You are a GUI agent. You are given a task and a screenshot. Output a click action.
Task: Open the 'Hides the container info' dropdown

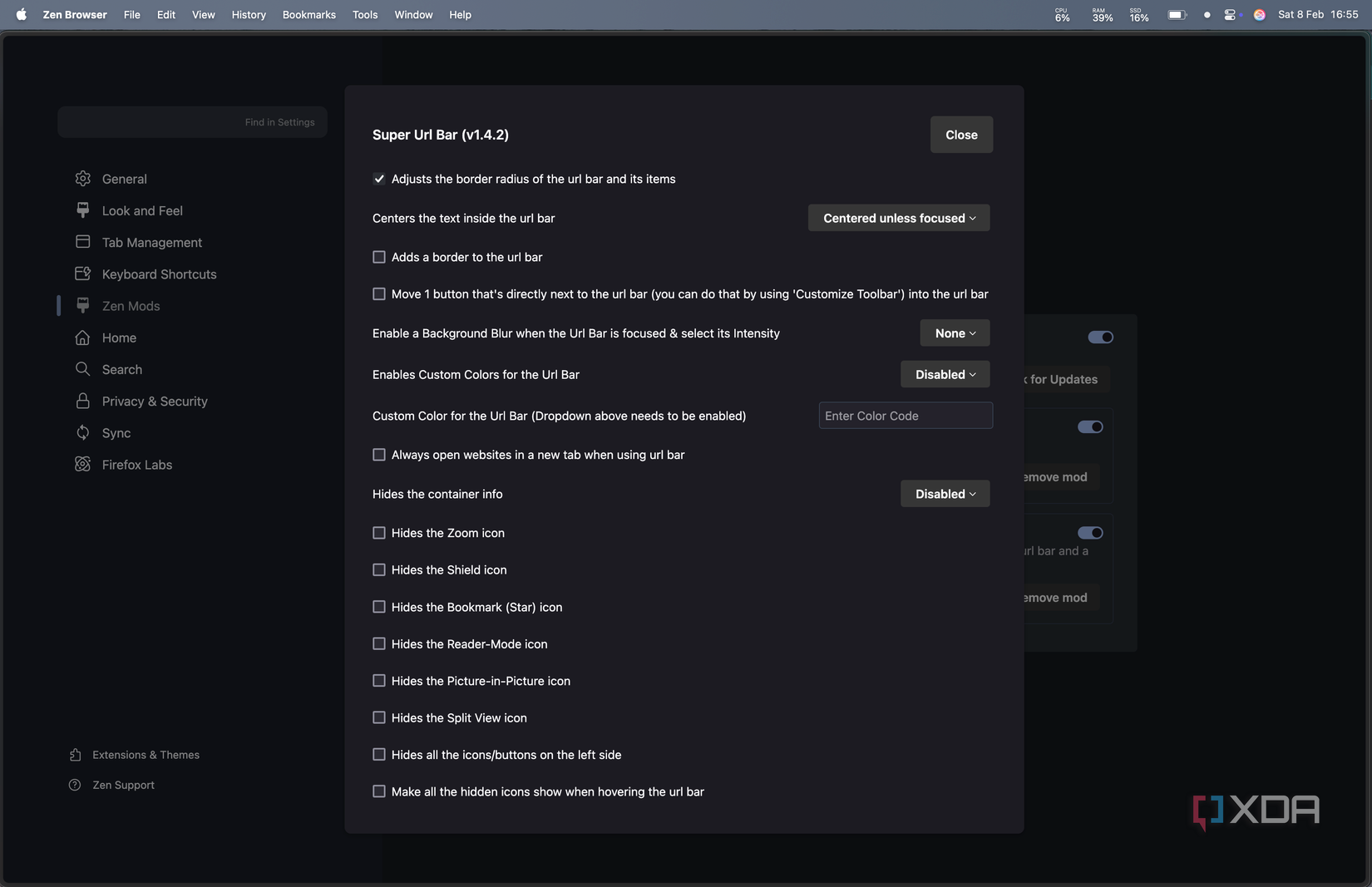(945, 494)
